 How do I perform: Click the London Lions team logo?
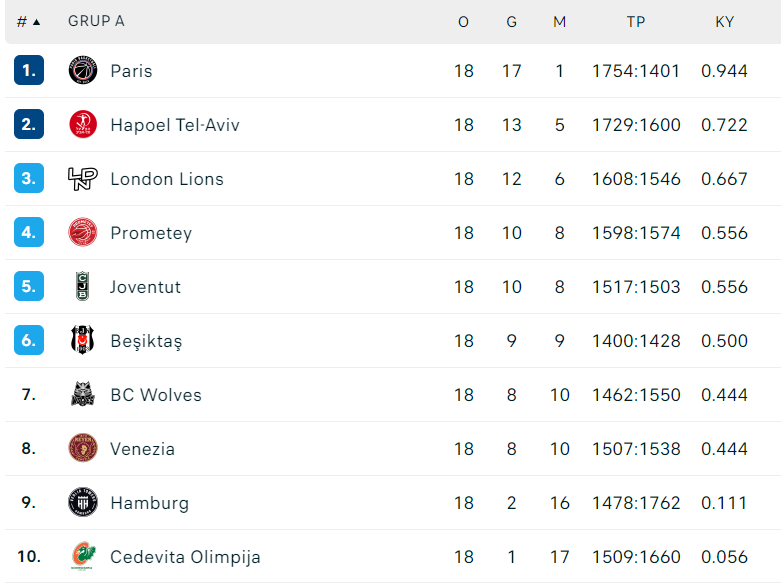(83, 179)
